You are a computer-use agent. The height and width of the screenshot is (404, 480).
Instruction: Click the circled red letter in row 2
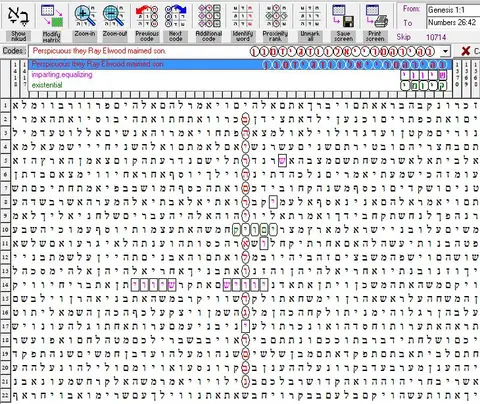[245, 119]
